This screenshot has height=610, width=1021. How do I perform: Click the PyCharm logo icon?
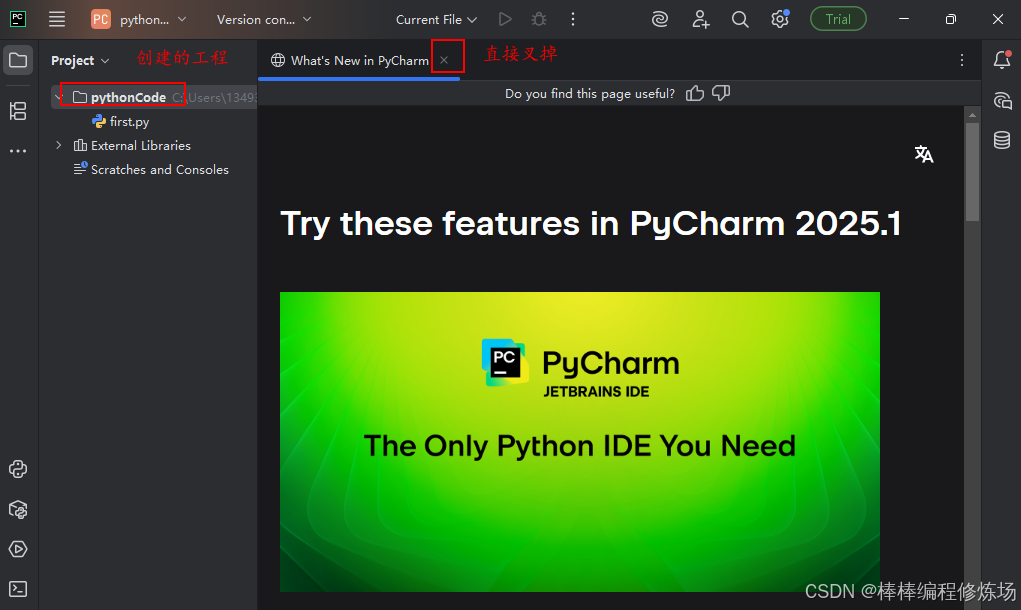point(18,19)
